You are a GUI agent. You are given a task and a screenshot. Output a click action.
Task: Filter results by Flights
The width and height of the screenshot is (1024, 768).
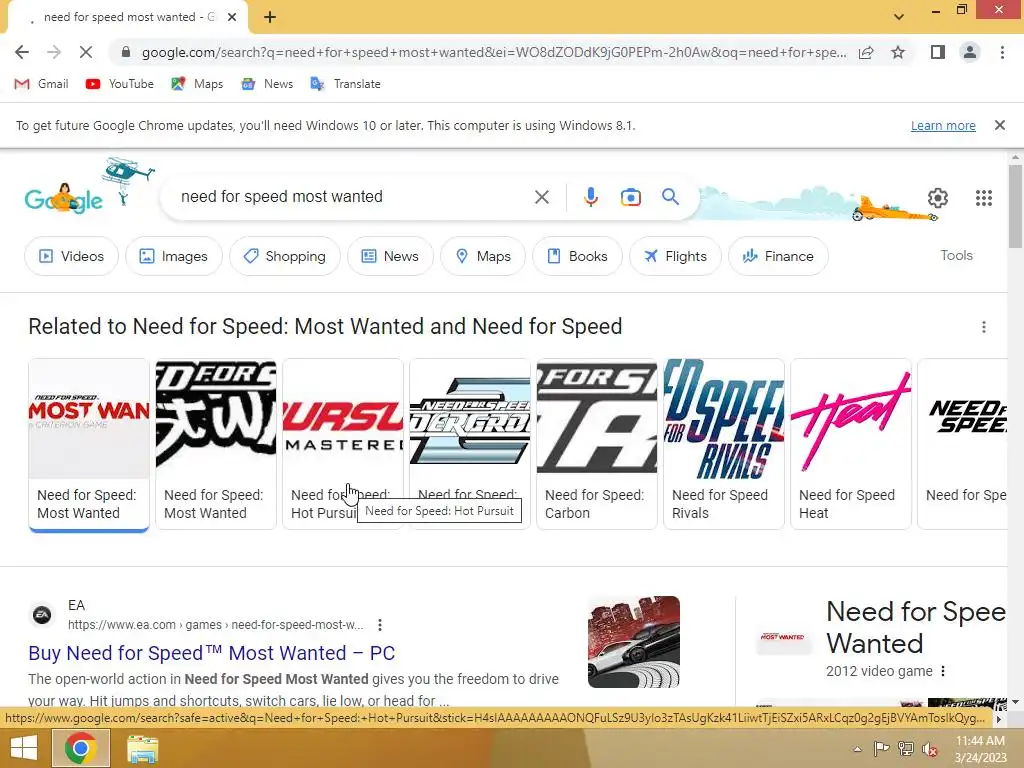pyautogui.click(x=675, y=256)
